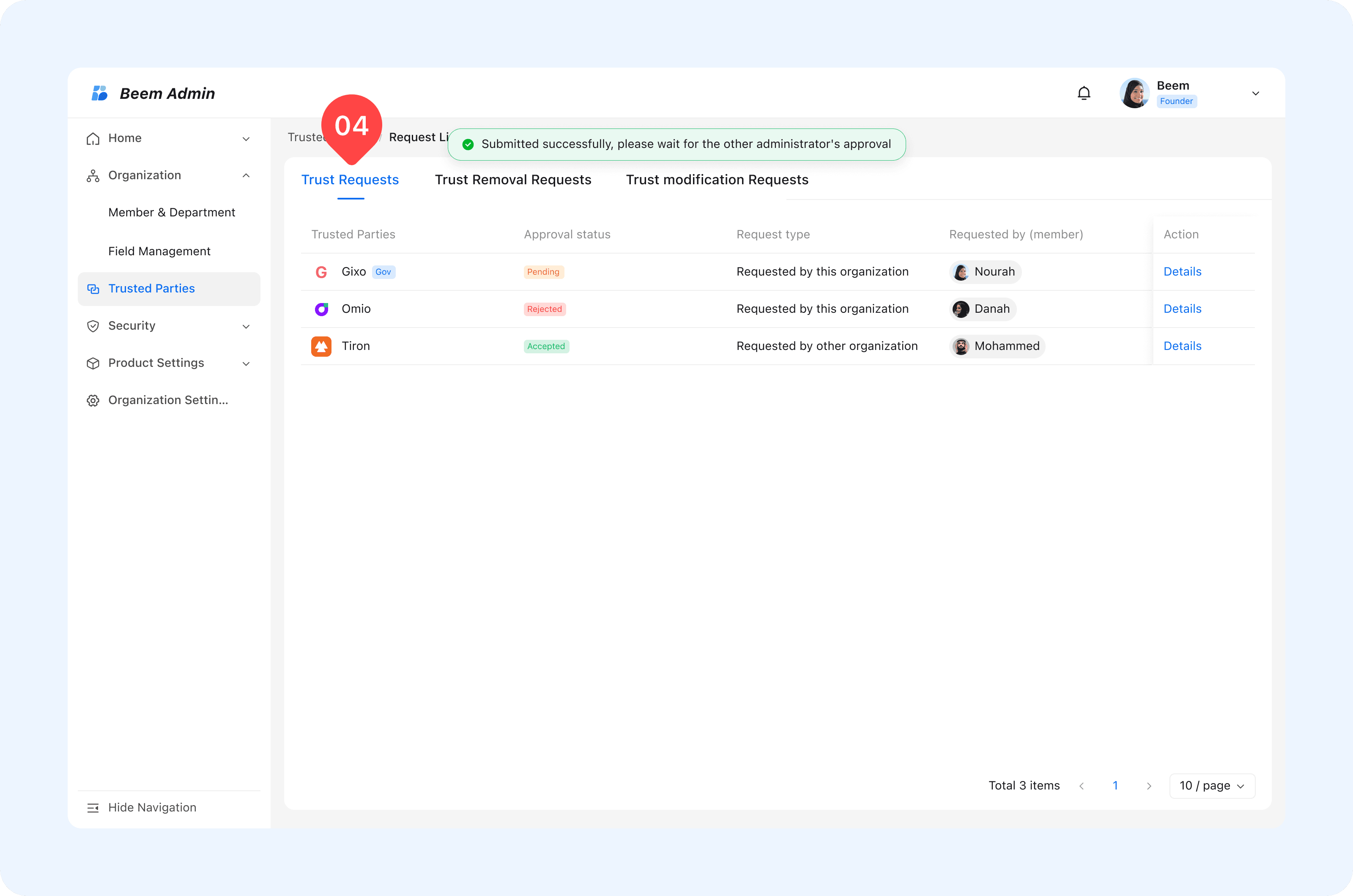The image size is (1353, 896).
Task: Switch to Trust modification Requests tab
Action: tap(717, 180)
